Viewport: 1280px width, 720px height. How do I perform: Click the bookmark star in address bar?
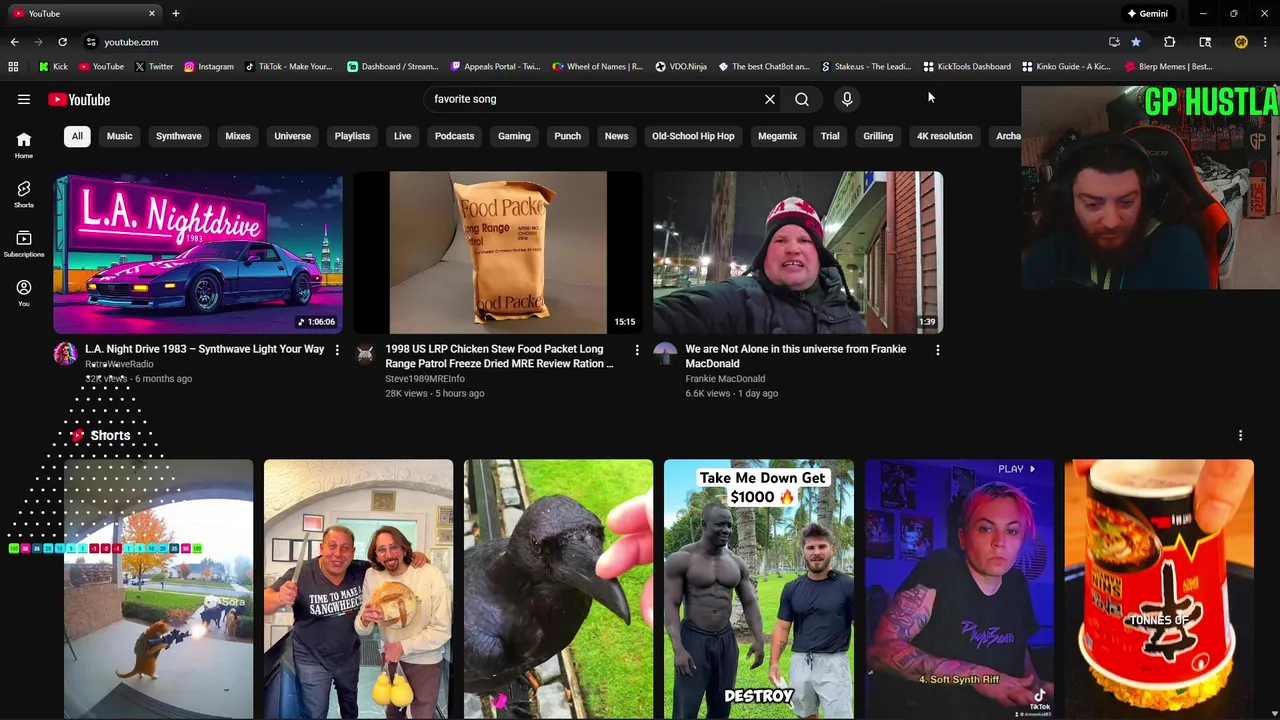point(1136,42)
